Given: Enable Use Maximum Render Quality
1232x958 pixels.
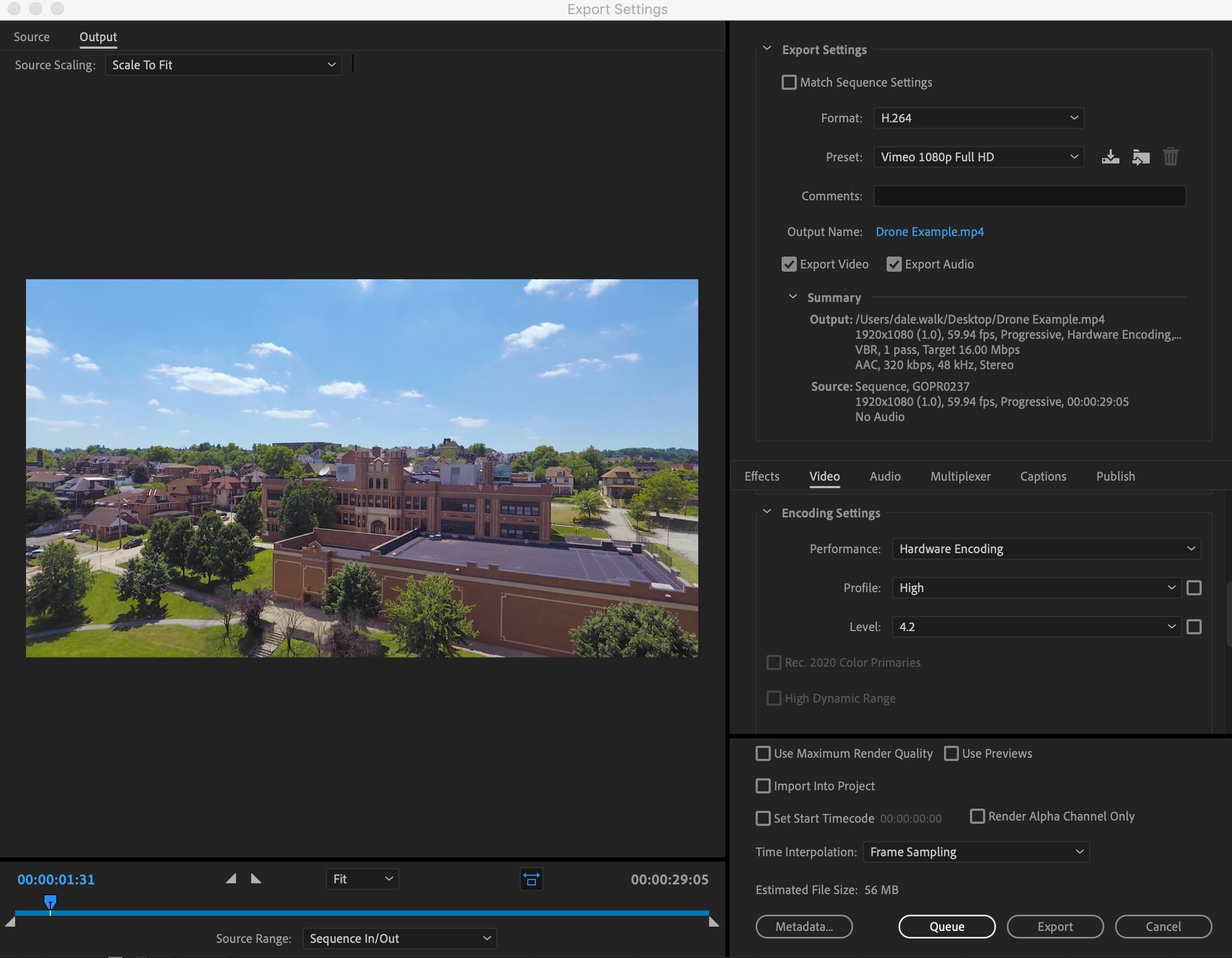Looking at the screenshot, I should coord(763,753).
